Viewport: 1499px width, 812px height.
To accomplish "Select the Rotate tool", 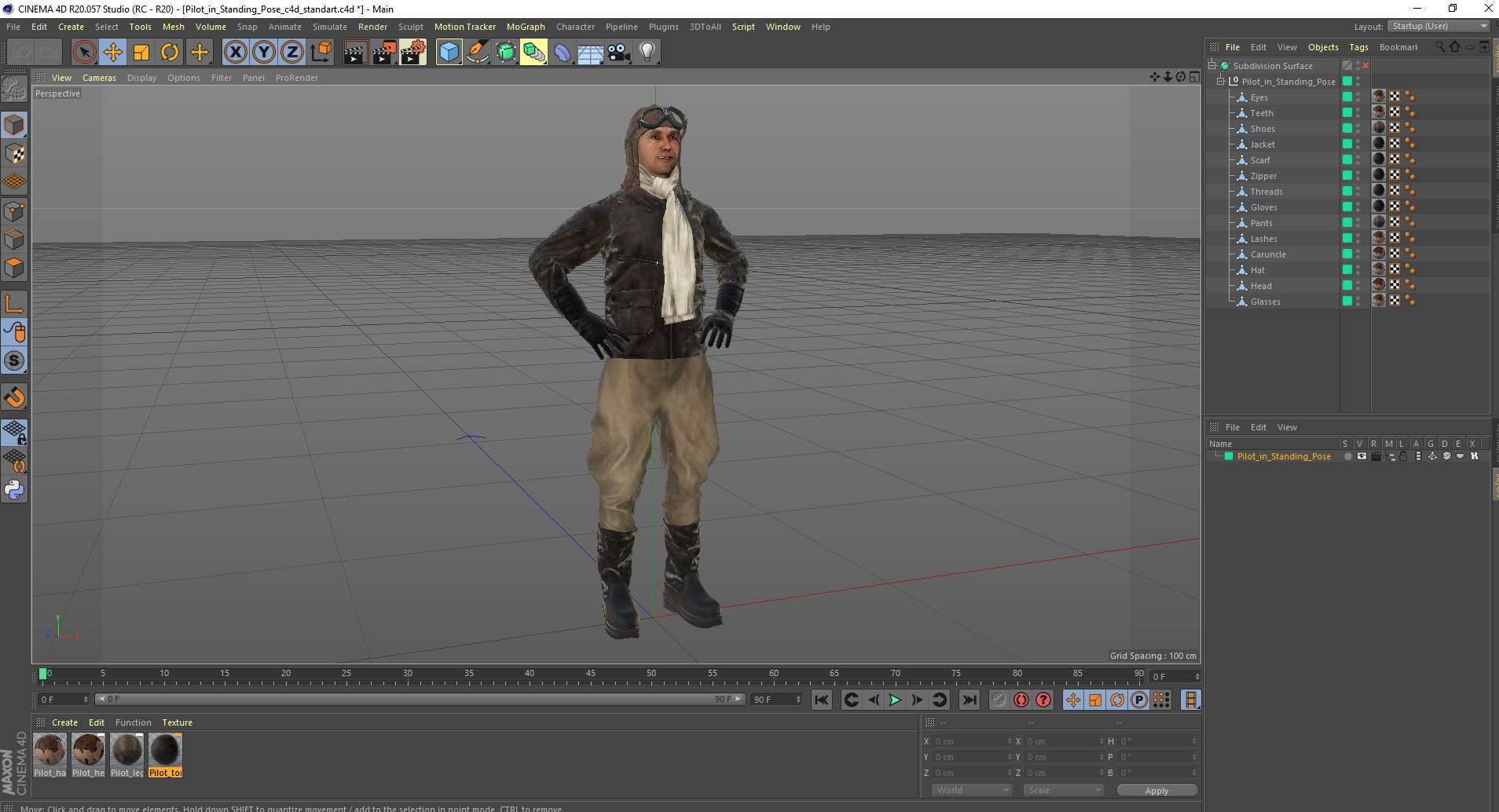I will tap(170, 53).
